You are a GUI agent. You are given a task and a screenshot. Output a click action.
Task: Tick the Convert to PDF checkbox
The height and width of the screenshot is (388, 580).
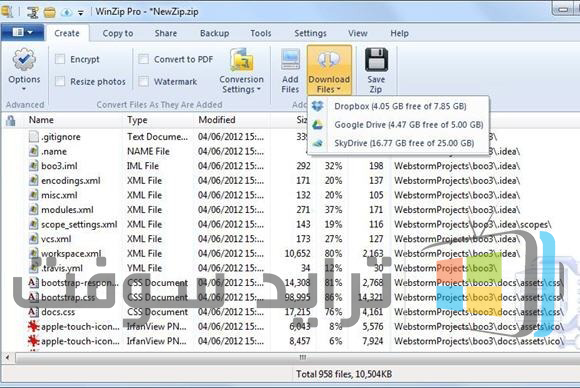click(x=144, y=59)
